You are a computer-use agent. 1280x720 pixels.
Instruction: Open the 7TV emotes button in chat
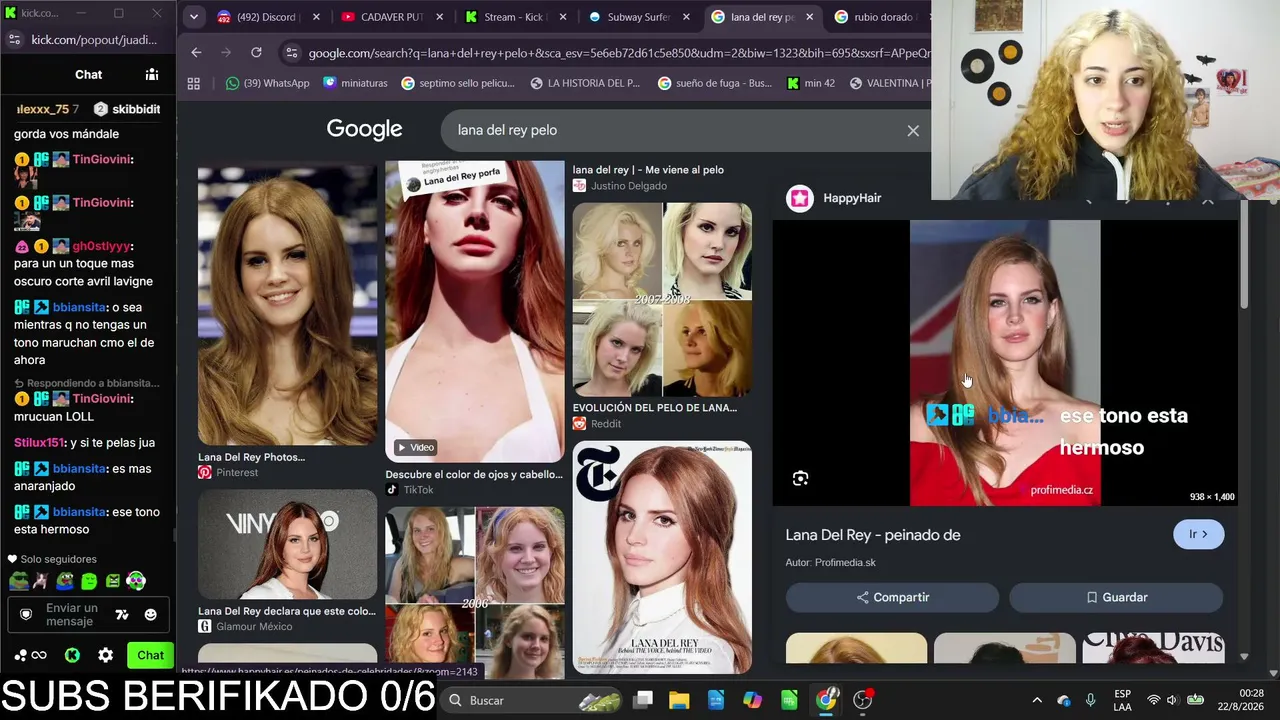click(x=122, y=615)
